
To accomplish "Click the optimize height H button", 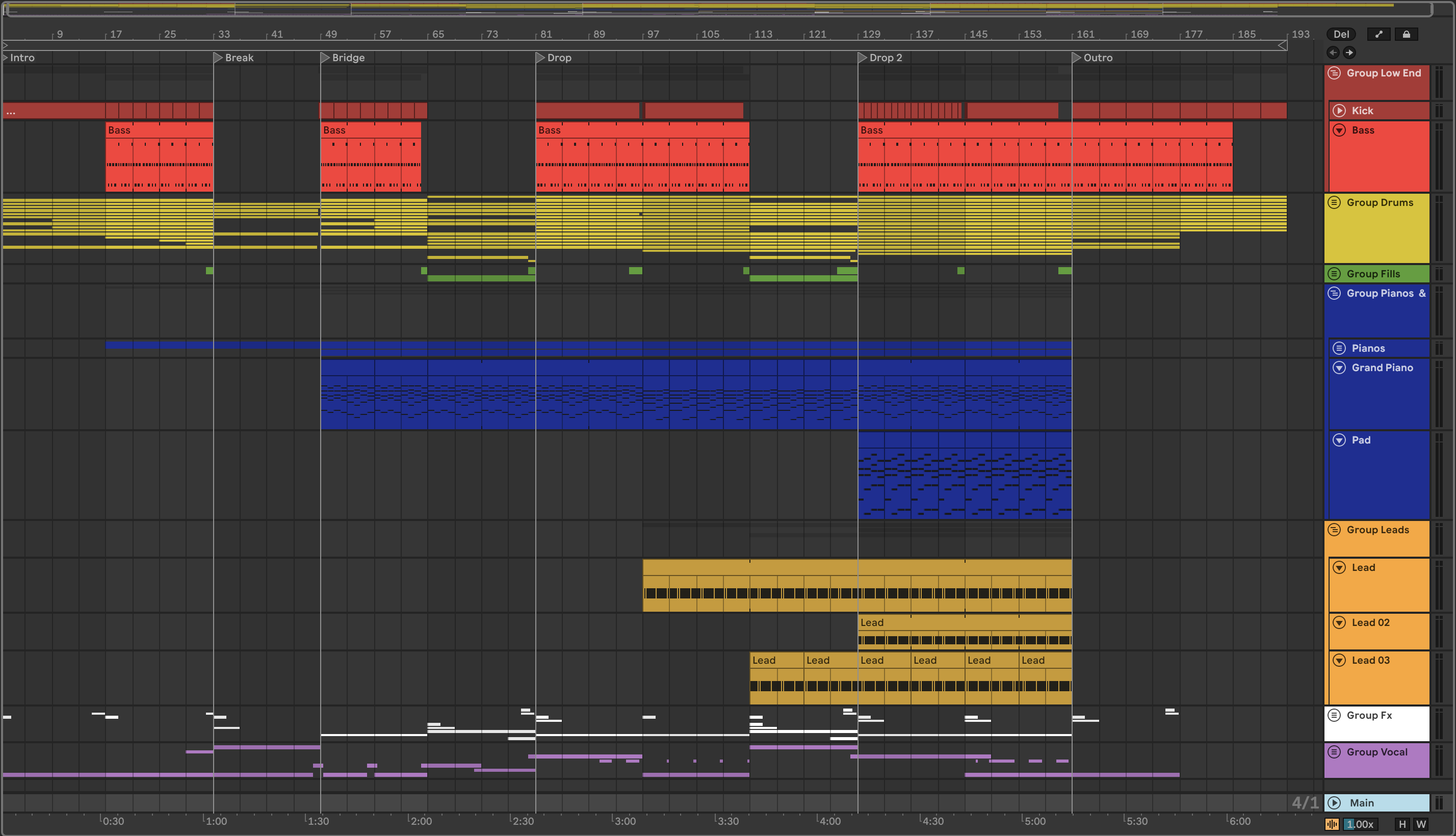I will (x=1402, y=824).
